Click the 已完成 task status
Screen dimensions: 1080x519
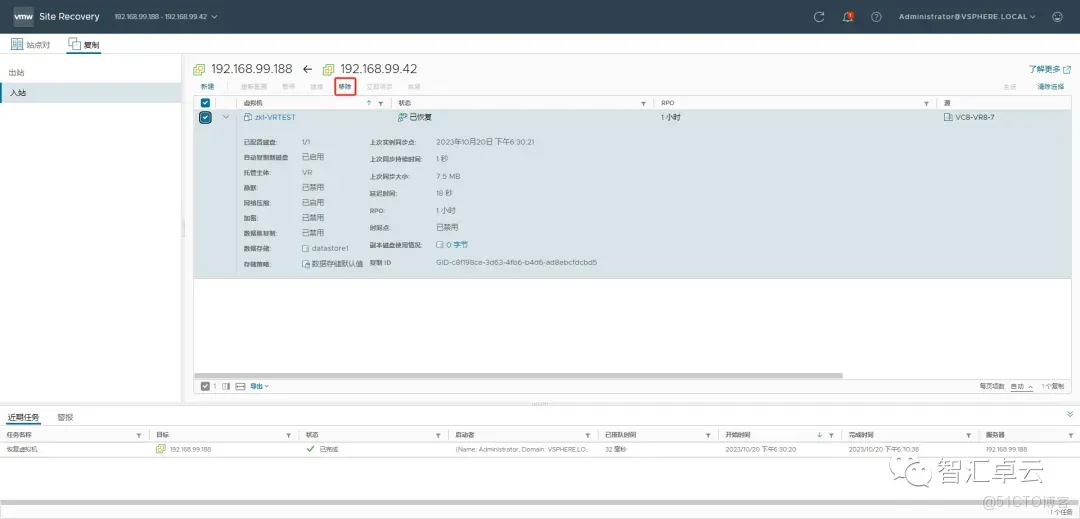point(329,449)
